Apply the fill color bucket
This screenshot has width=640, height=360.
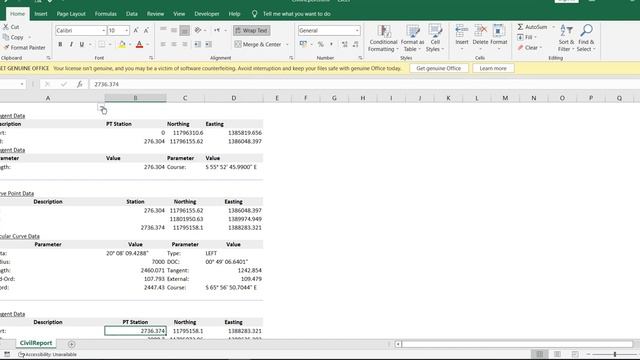tap(122, 44)
